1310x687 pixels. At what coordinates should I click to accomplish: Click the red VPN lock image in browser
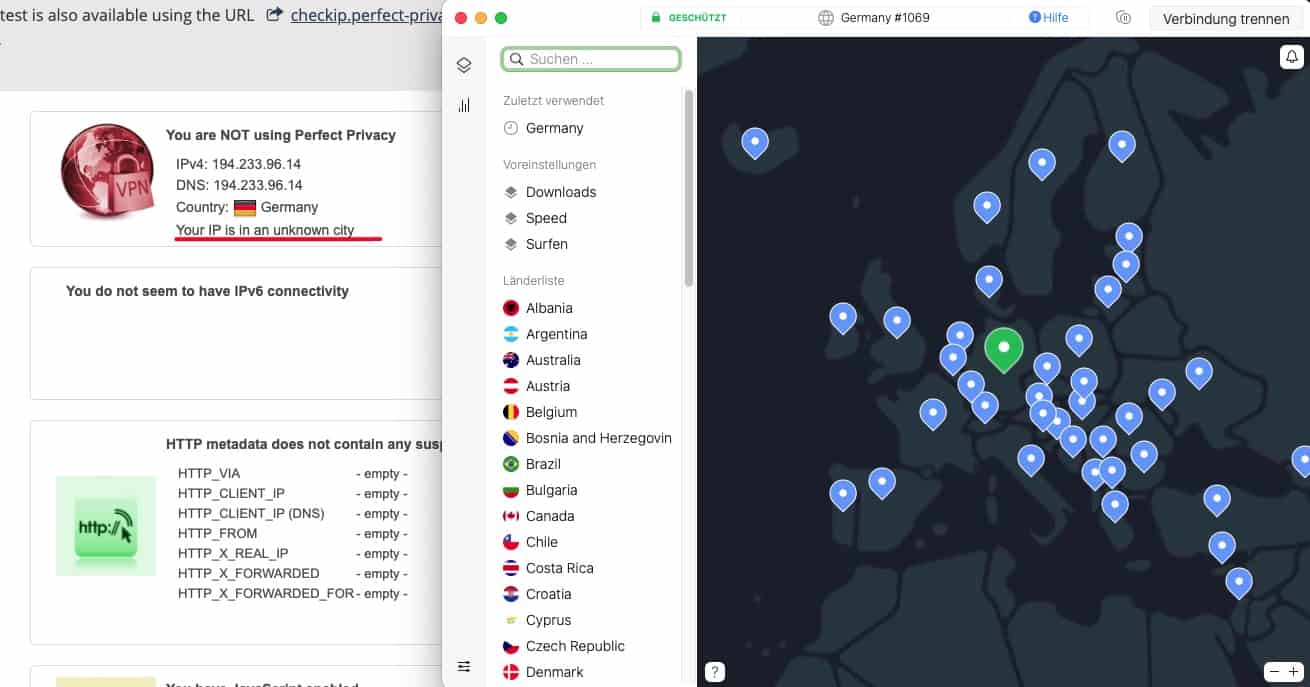[108, 172]
